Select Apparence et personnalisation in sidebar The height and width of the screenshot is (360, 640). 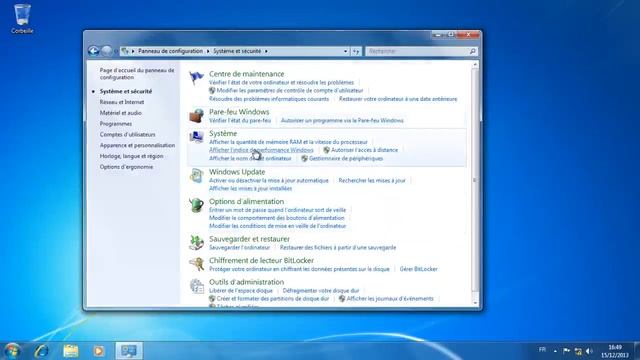coord(137,145)
